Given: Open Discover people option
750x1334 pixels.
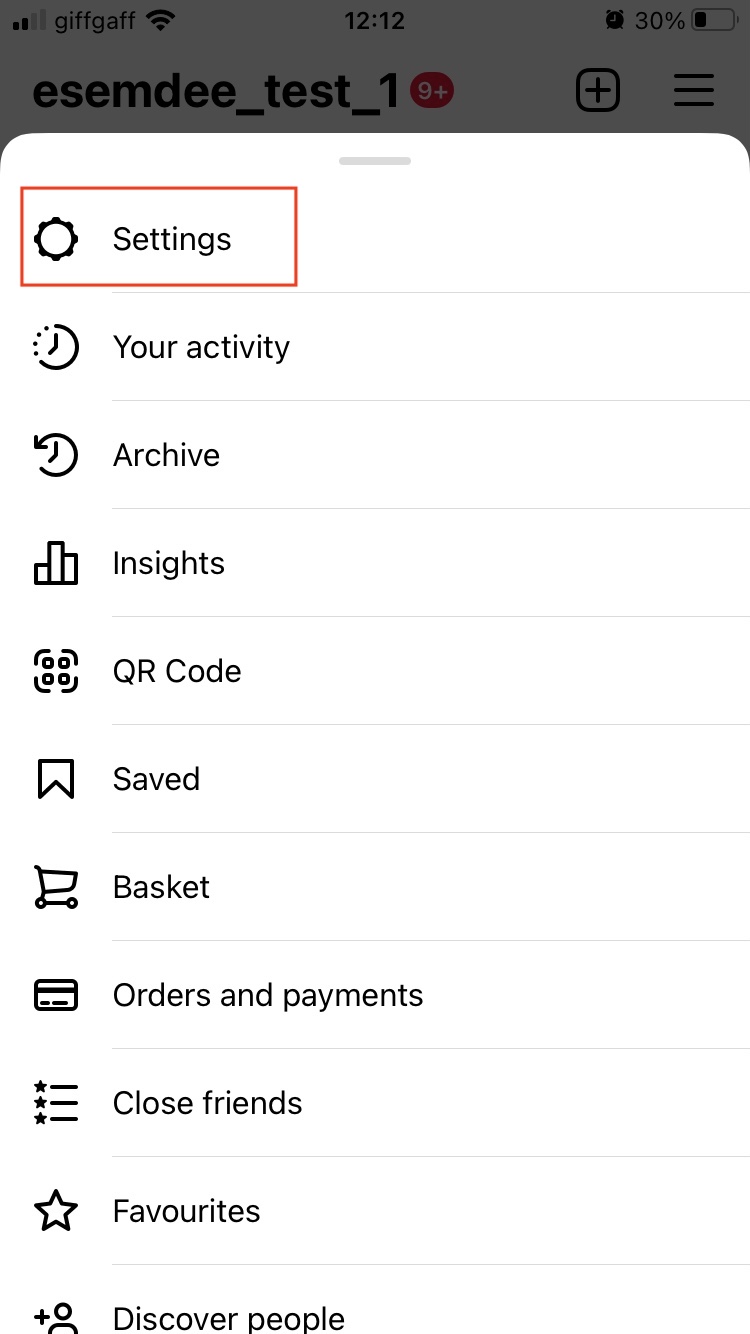Looking at the screenshot, I should click(228, 1318).
